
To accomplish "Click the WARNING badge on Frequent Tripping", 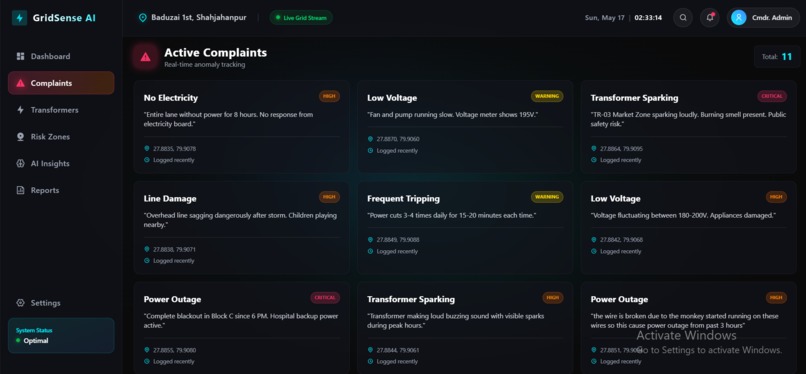I will 547,197.
